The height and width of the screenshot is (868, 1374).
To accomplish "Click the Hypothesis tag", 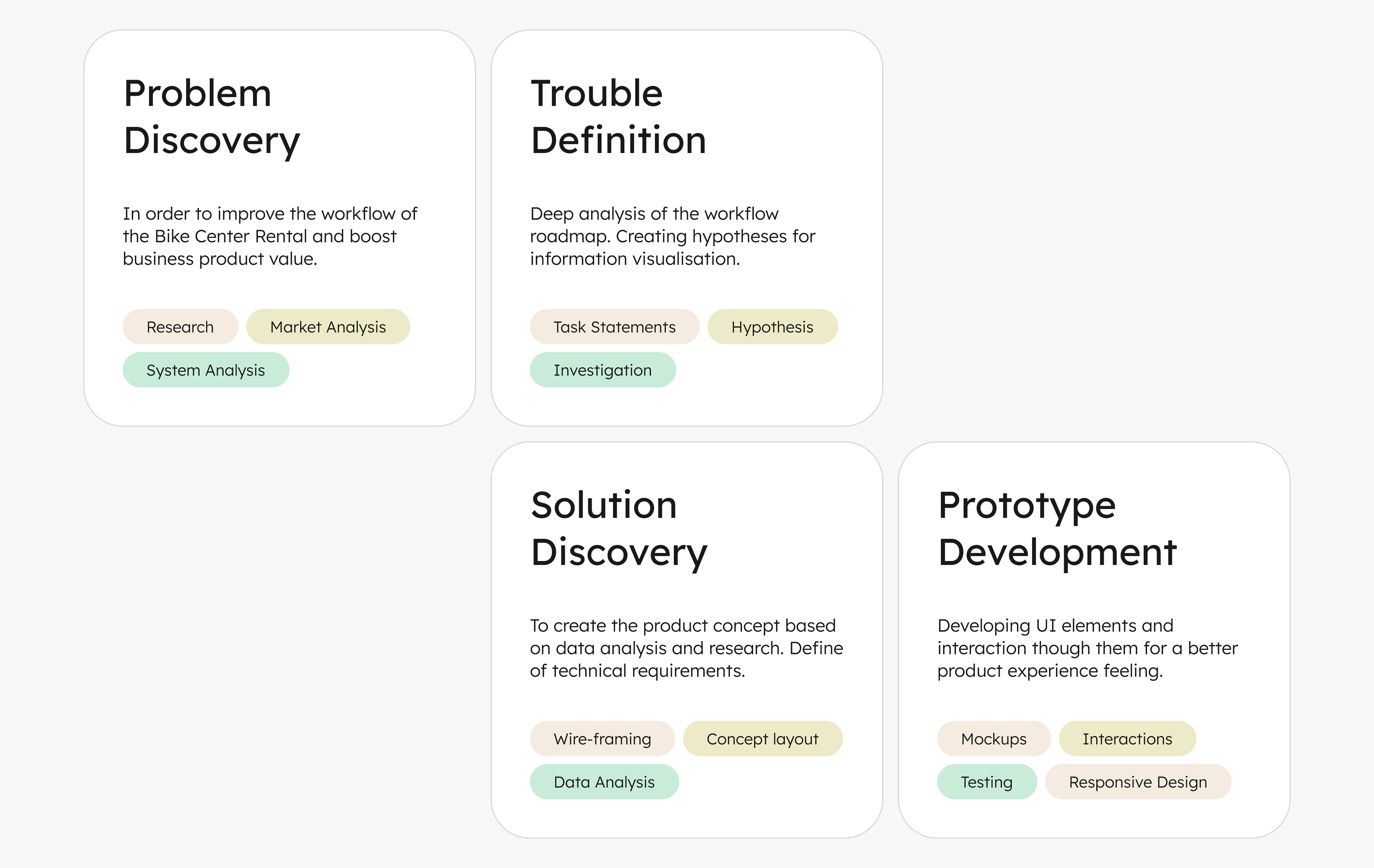I will [x=772, y=327].
